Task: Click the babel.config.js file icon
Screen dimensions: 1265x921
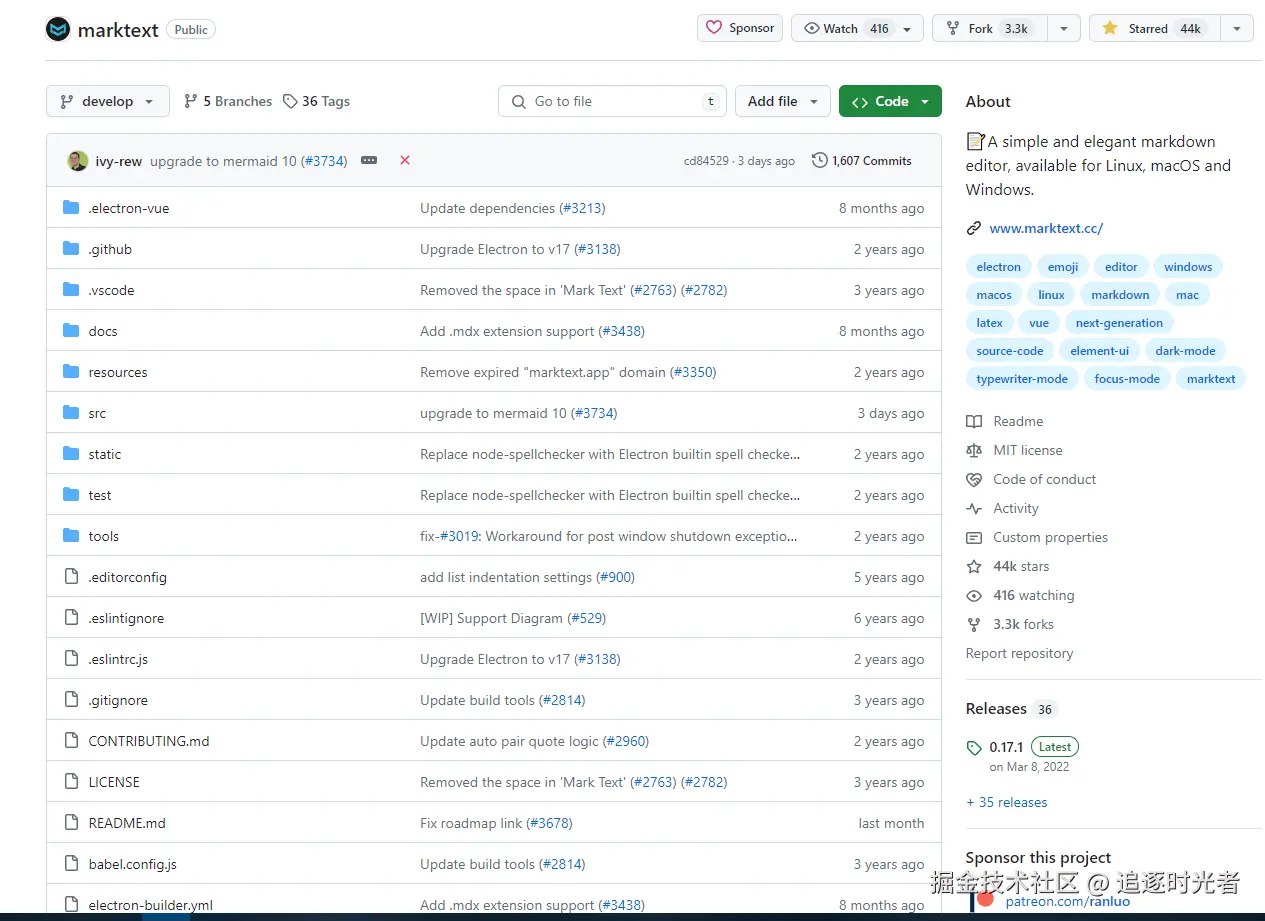Action: (x=71, y=864)
